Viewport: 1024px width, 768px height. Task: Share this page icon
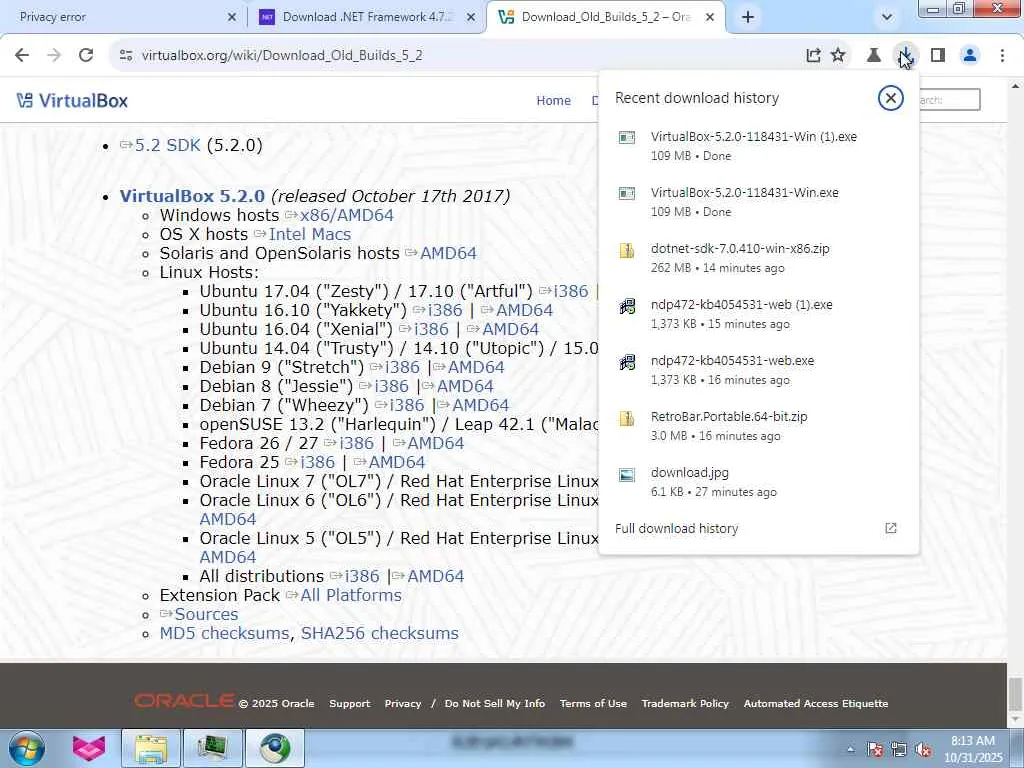[813, 56]
